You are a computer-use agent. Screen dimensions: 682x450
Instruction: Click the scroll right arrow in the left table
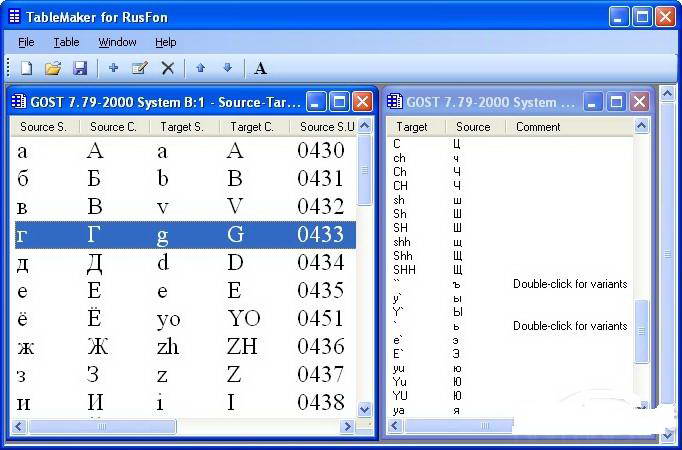click(x=347, y=427)
